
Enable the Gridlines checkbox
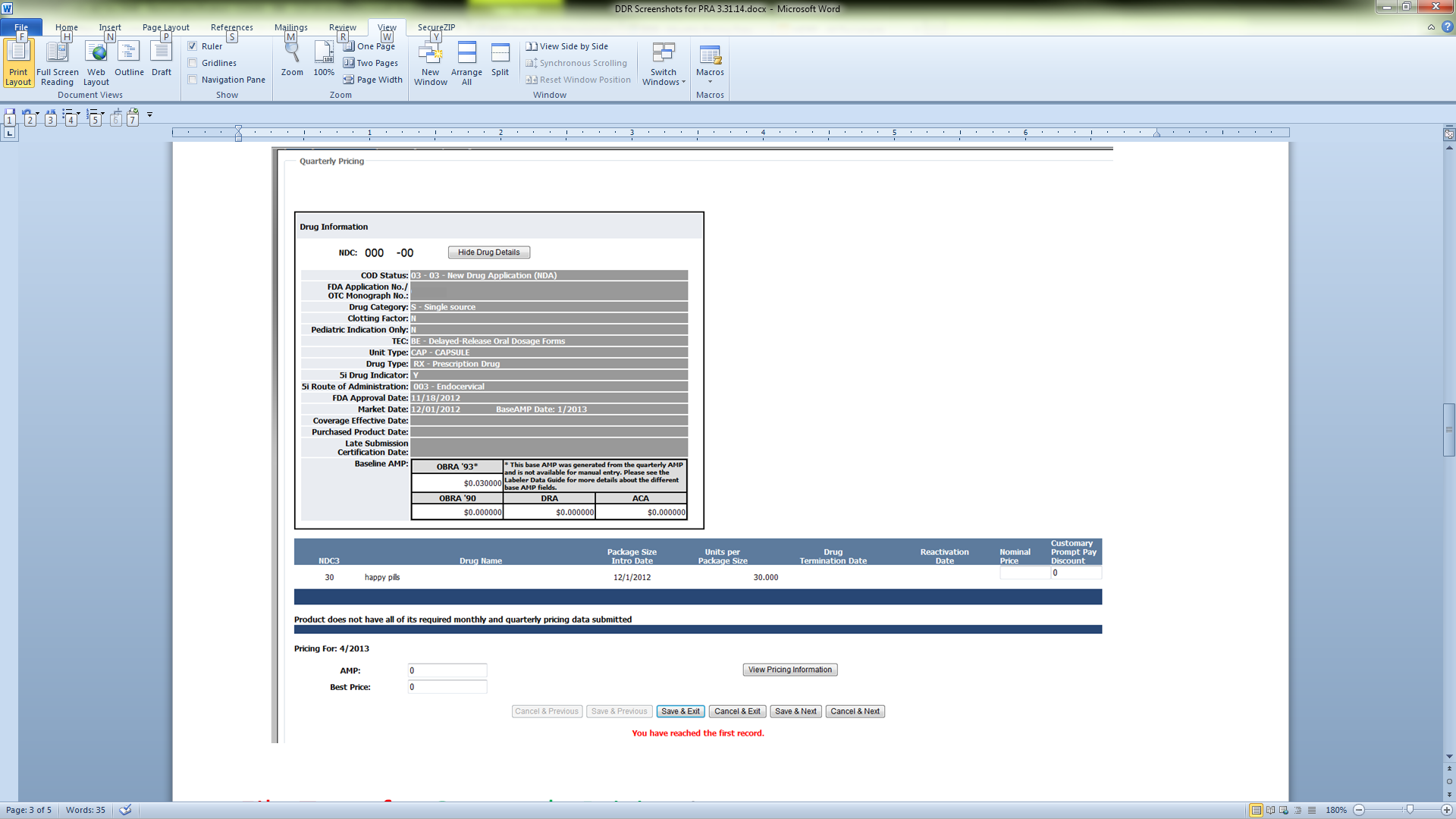click(193, 63)
